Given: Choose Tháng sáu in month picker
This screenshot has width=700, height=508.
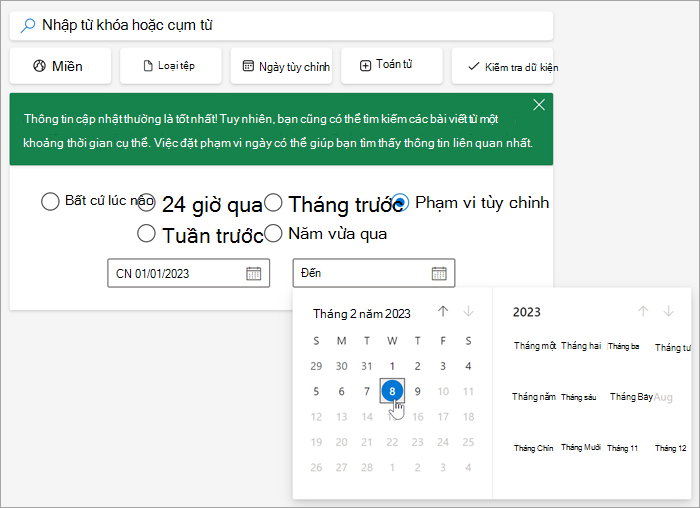Looking at the screenshot, I should [x=579, y=397].
